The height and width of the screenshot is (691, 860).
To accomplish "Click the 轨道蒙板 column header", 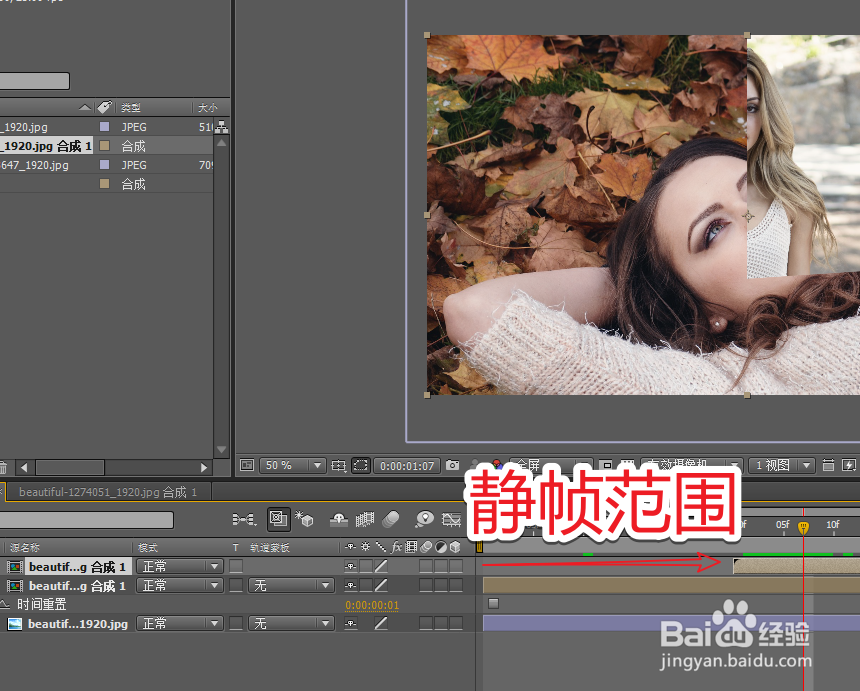I will pos(270,547).
